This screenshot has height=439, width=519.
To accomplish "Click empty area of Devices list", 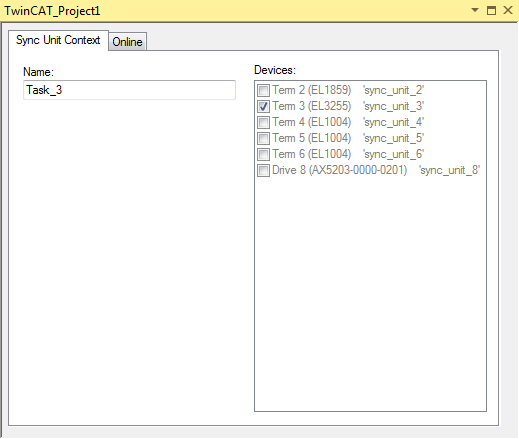I will (x=370, y=293).
